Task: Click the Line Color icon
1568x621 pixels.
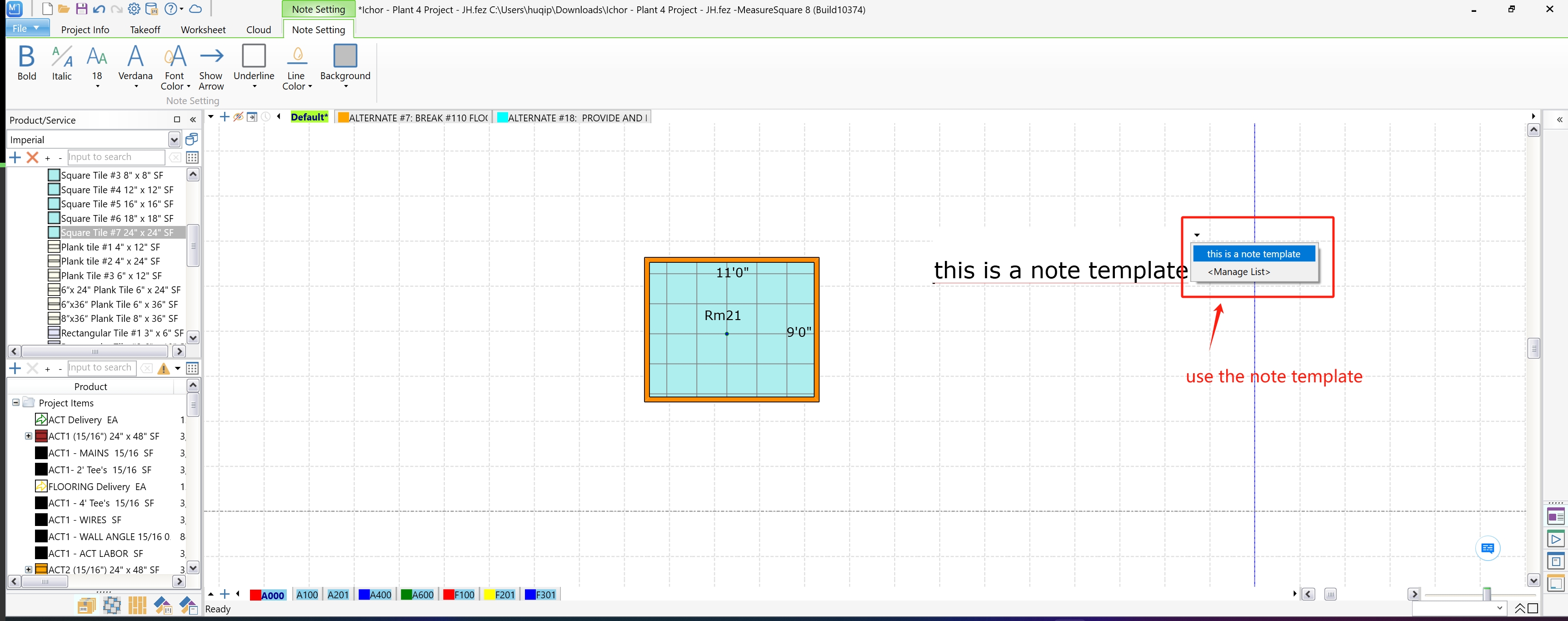Action: (296, 56)
